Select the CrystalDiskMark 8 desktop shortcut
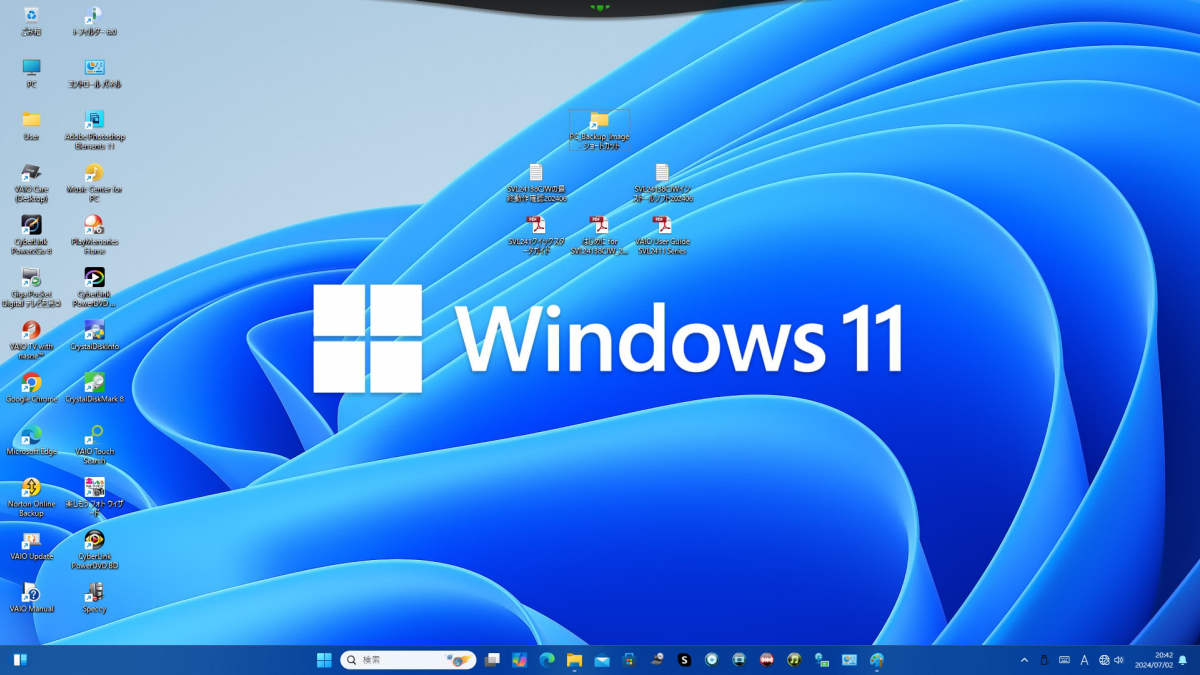This screenshot has height=675, width=1200. pos(94,388)
